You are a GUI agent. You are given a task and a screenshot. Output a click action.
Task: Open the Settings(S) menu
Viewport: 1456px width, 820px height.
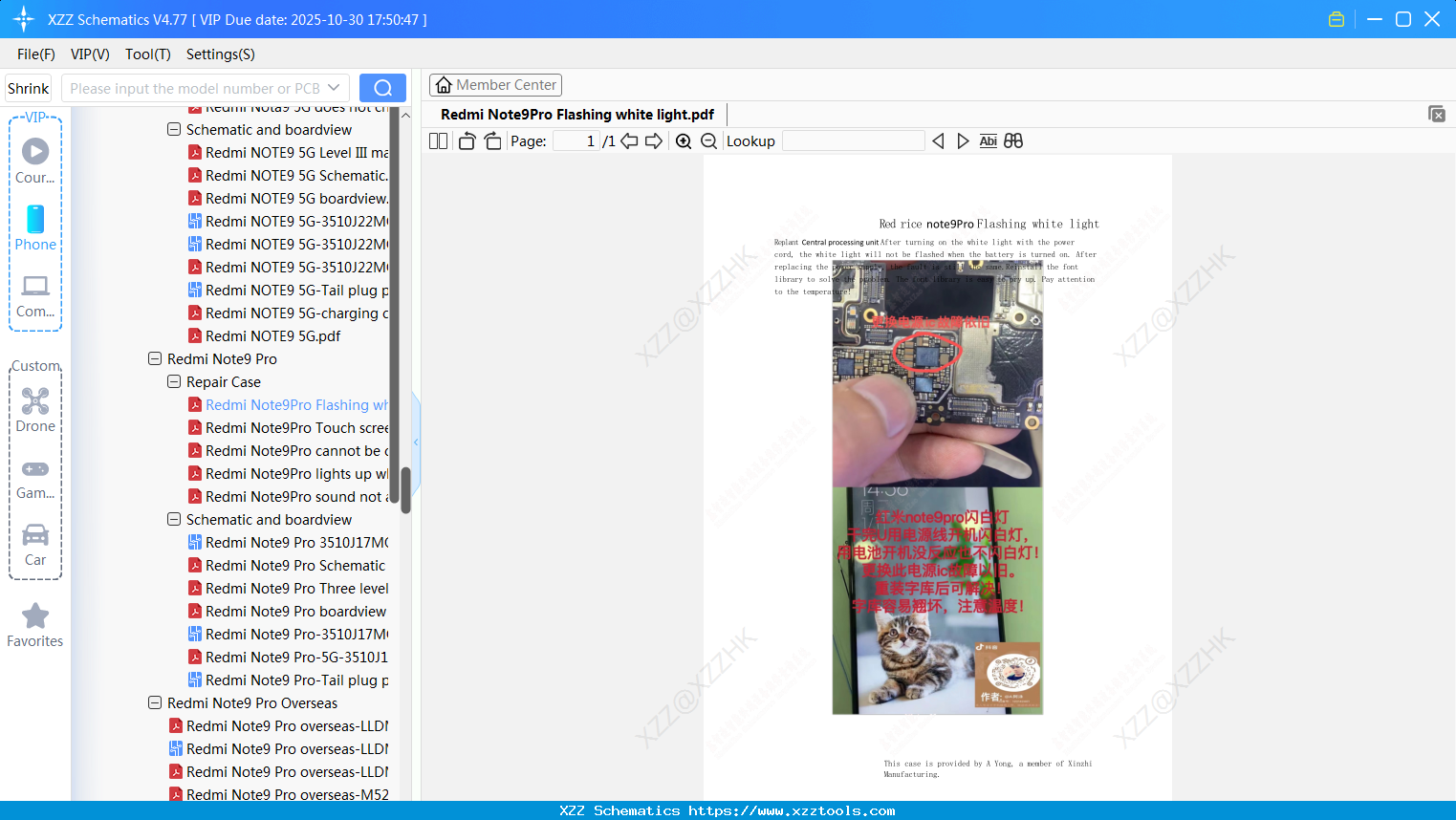point(221,54)
